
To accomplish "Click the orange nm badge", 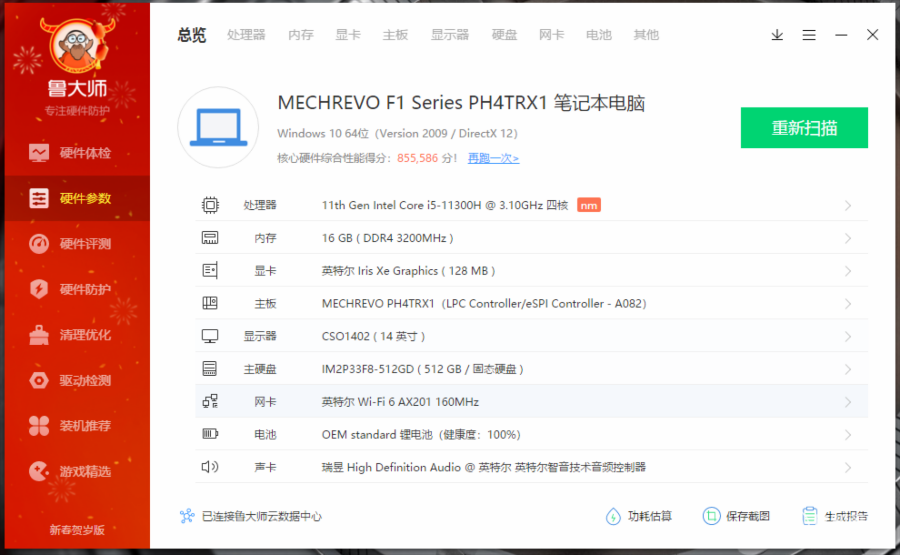I will (x=589, y=205).
